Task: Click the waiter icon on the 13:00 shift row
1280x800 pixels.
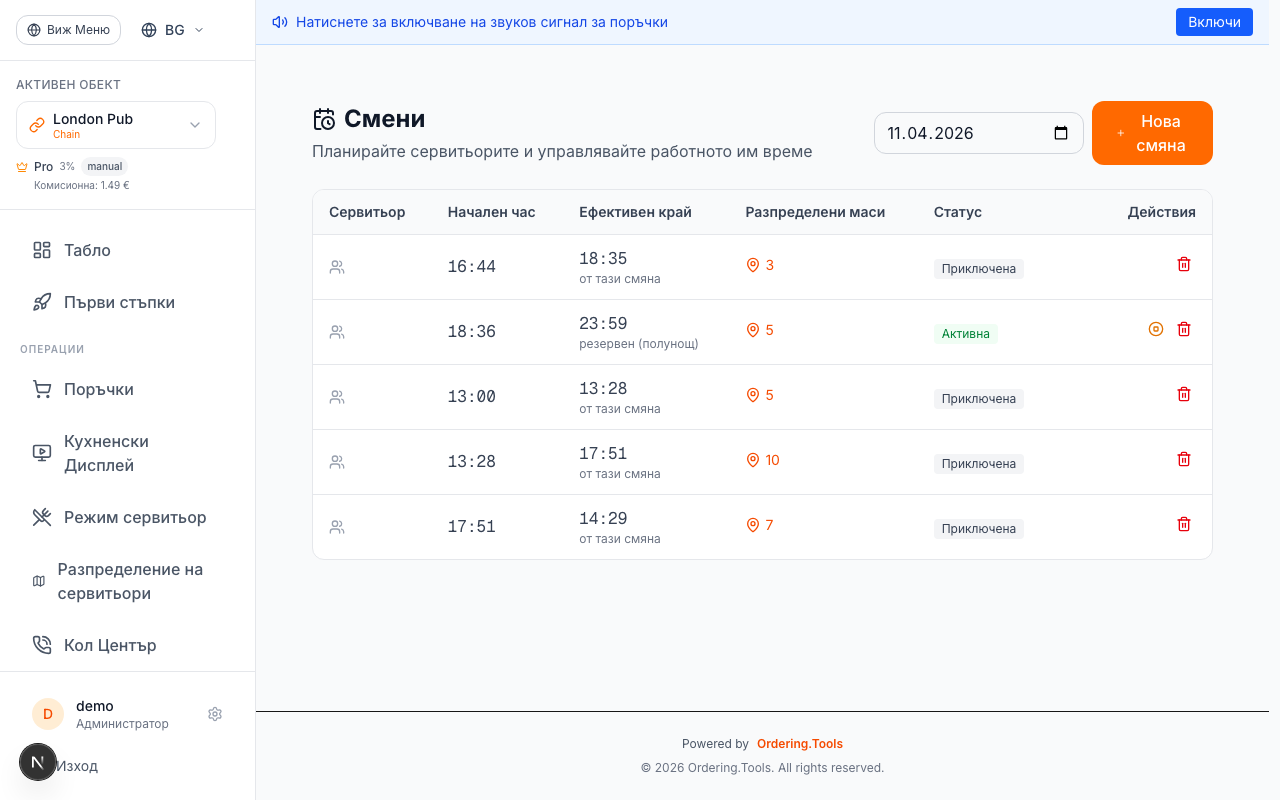Action: (337, 396)
